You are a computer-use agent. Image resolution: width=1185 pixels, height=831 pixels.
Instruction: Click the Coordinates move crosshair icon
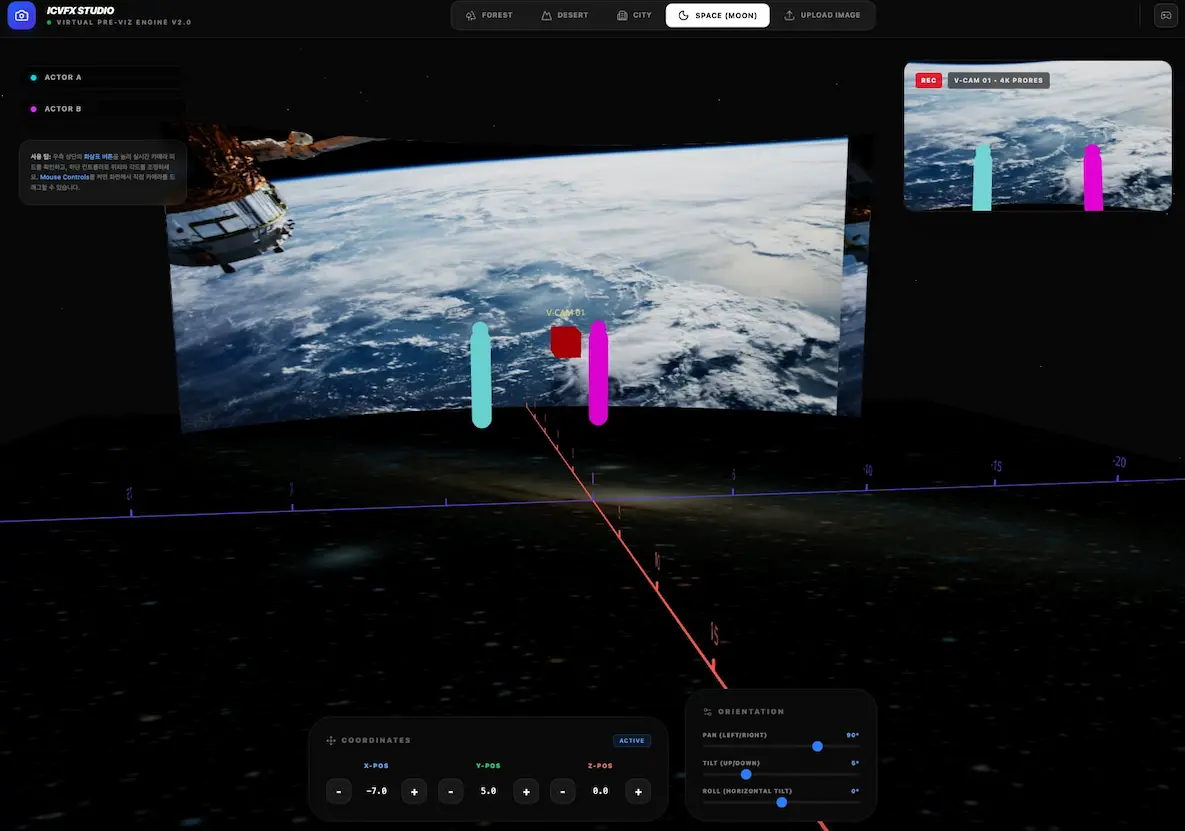(330, 740)
